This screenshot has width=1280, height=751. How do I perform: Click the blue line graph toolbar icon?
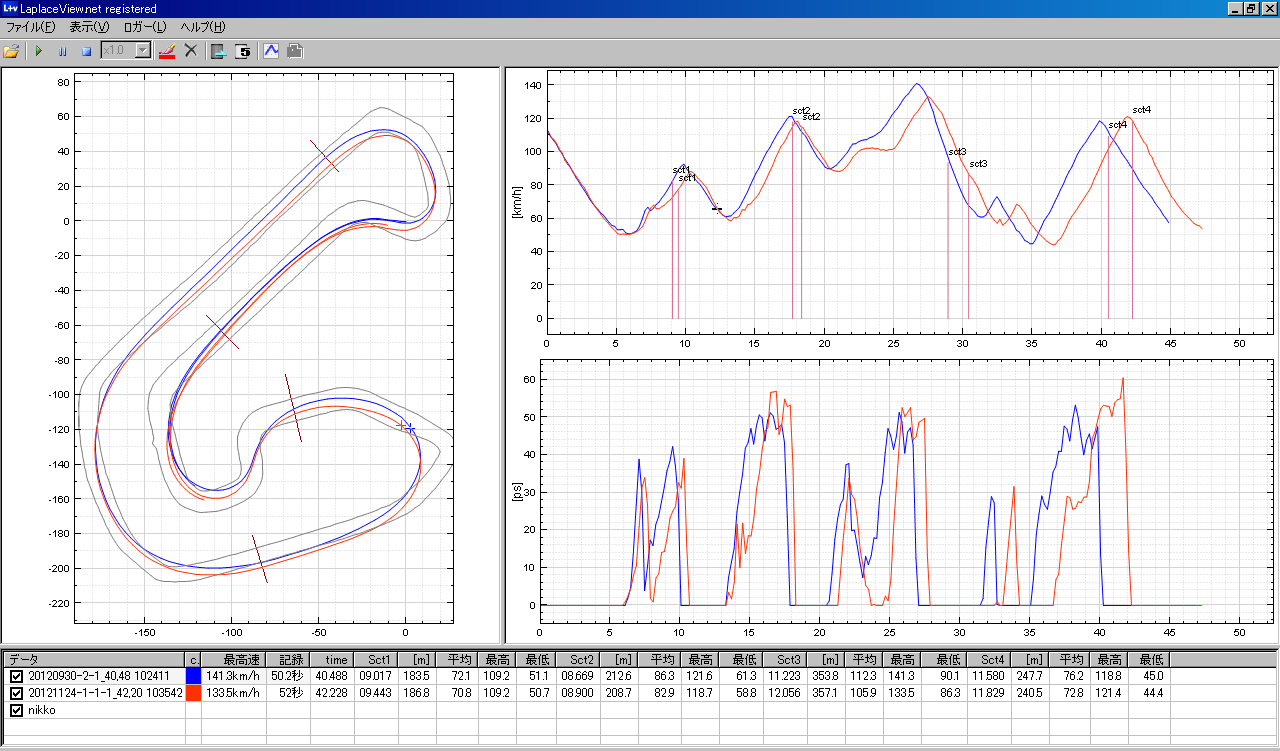(x=271, y=50)
